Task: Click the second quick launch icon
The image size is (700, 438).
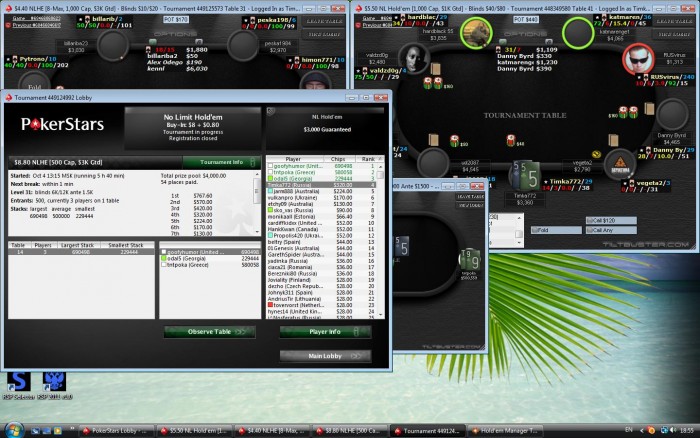Action: (46, 431)
